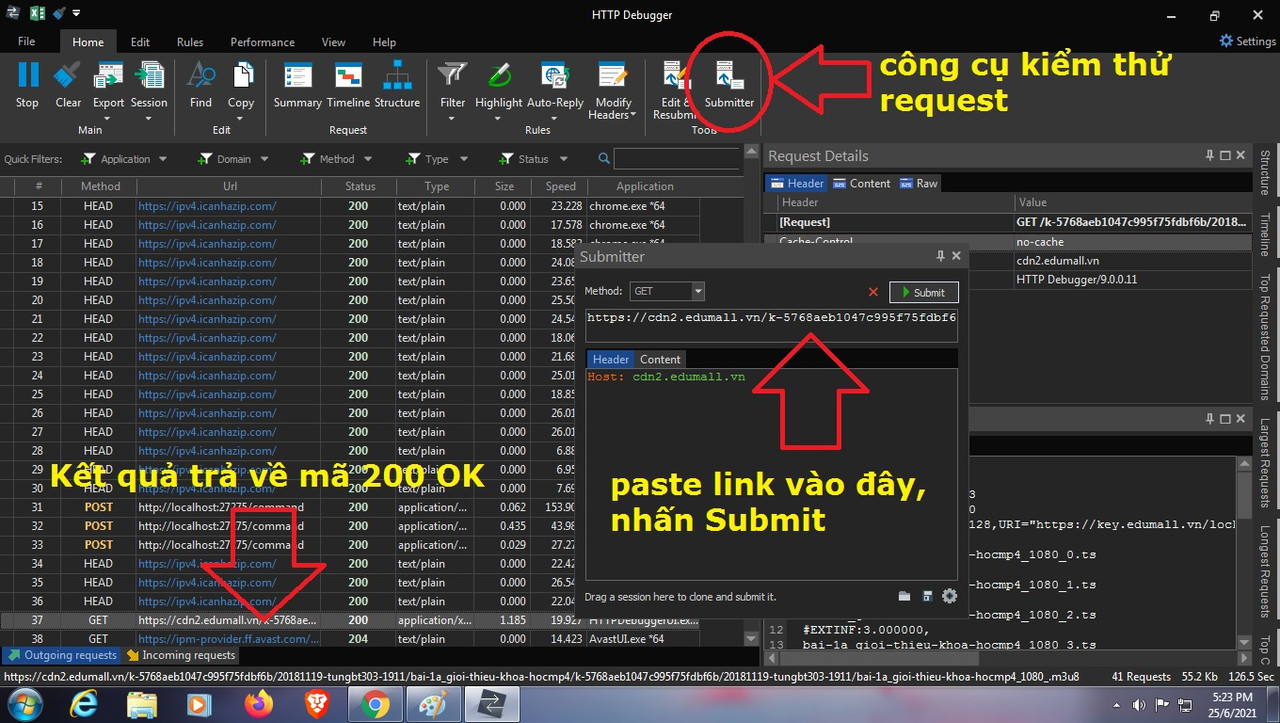Launch the Submitter tool

729,84
